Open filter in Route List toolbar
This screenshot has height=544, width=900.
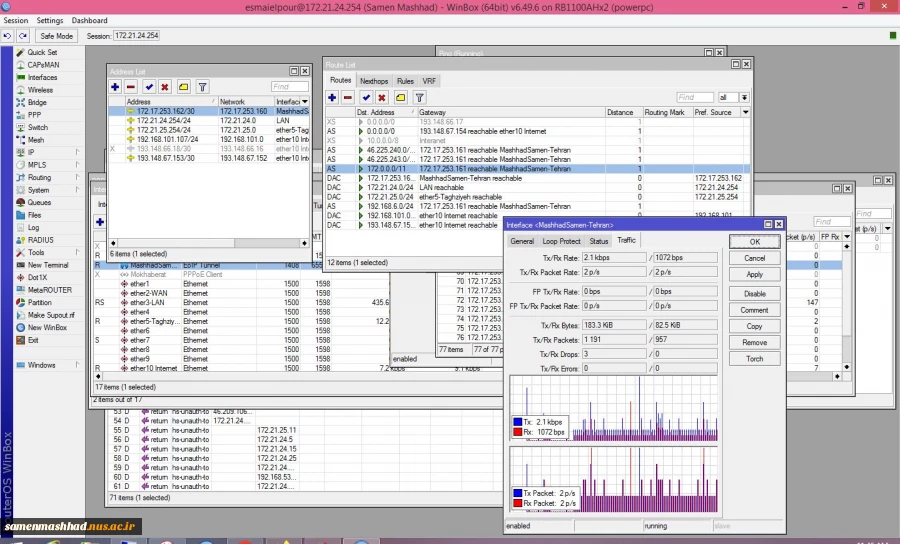point(420,97)
